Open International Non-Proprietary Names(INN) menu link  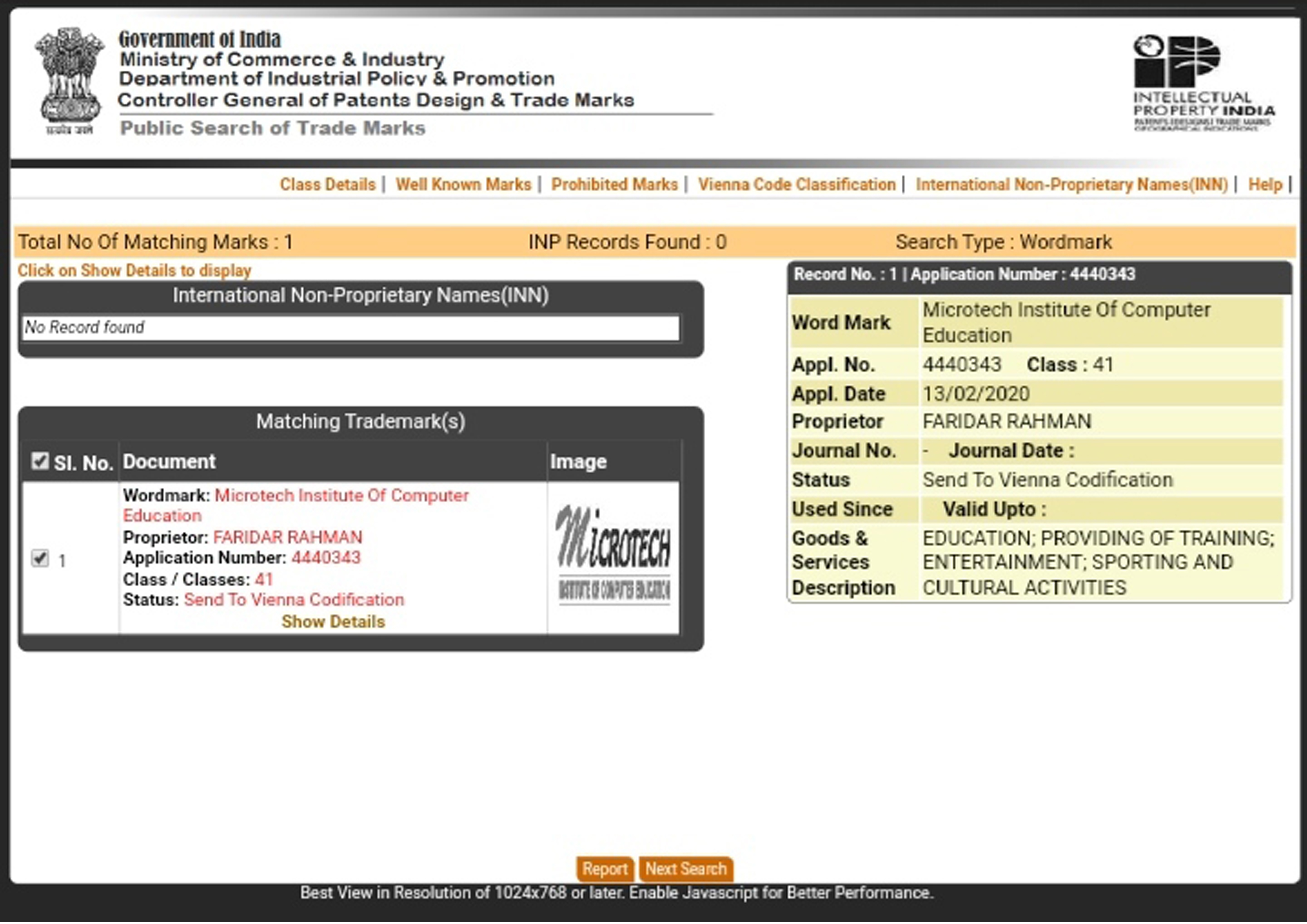[x=1072, y=185]
